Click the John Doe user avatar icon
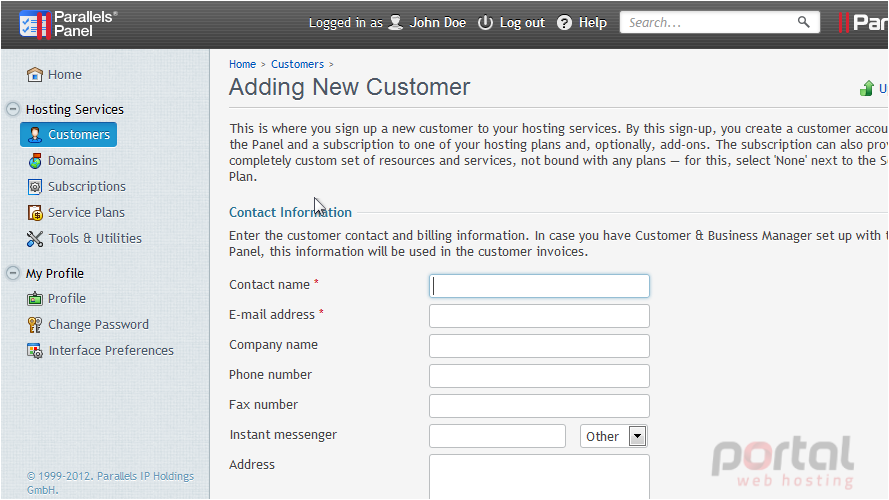This screenshot has height=500, width=889. pyautogui.click(x=396, y=23)
